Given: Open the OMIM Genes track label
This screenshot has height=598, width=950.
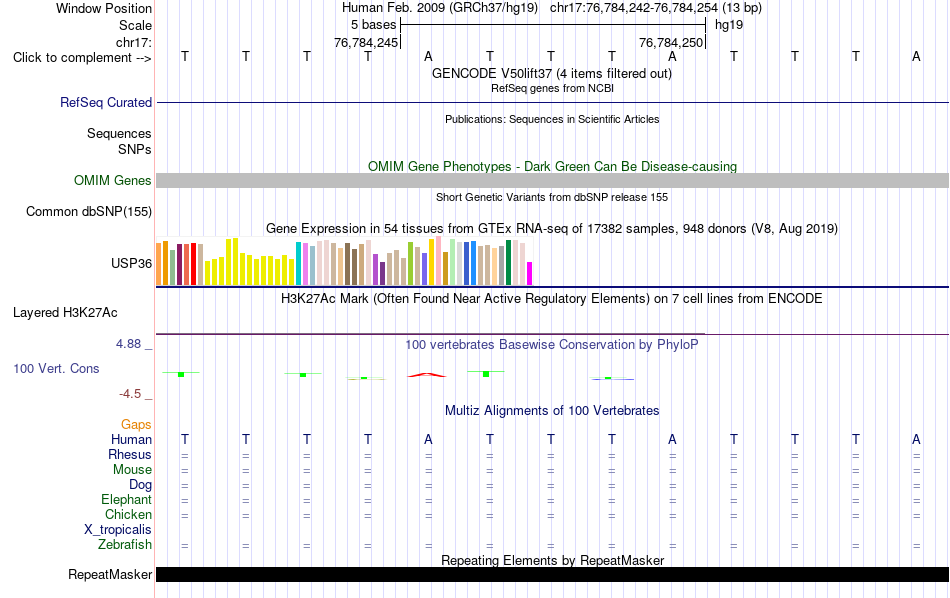Looking at the screenshot, I should [112, 181].
